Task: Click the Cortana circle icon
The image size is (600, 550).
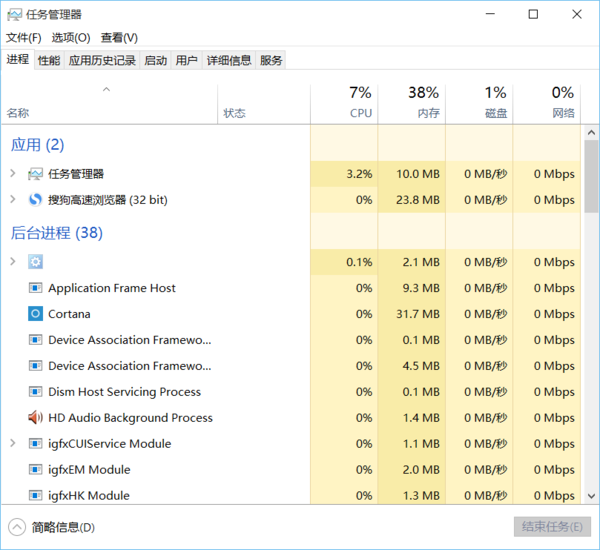Action: click(x=35, y=314)
